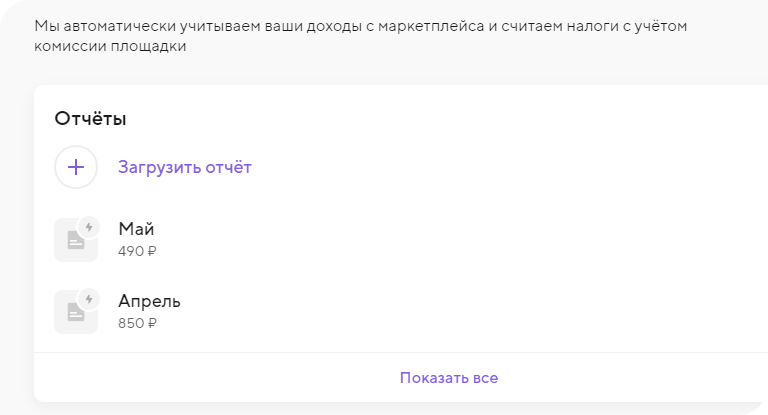
Task: Click the 850 ₽ amount under Апрель
Action: coord(137,323)
